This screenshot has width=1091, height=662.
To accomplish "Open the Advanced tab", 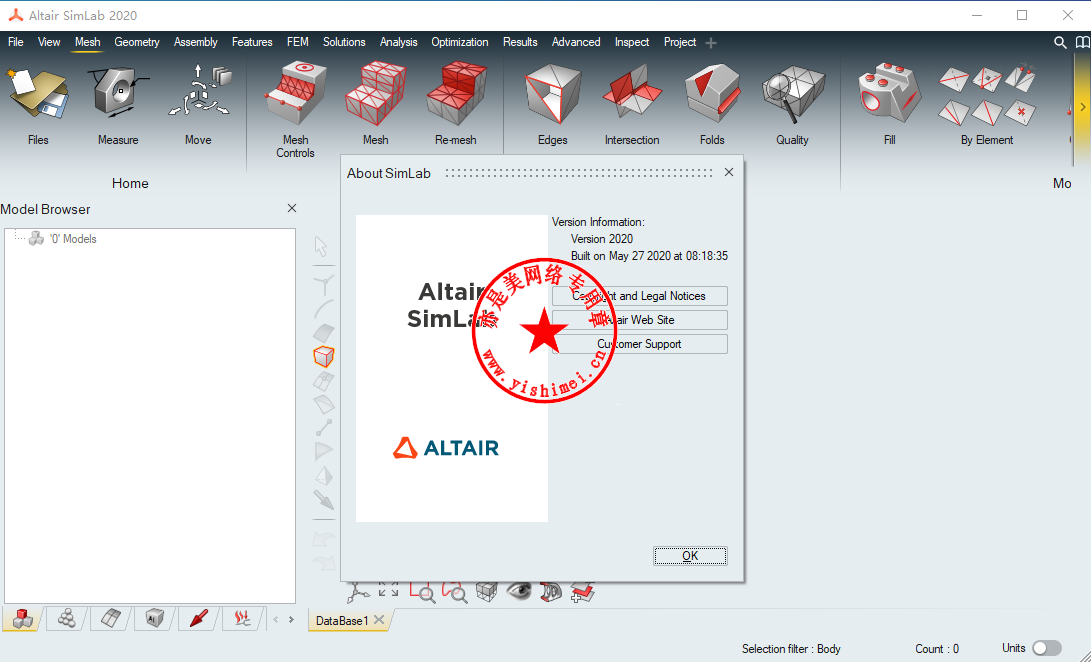I will tap(576, 42).
